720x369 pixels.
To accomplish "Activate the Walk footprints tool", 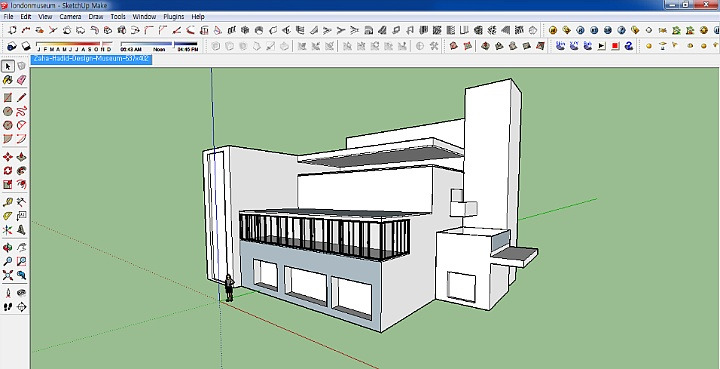I will pos(8,307).
